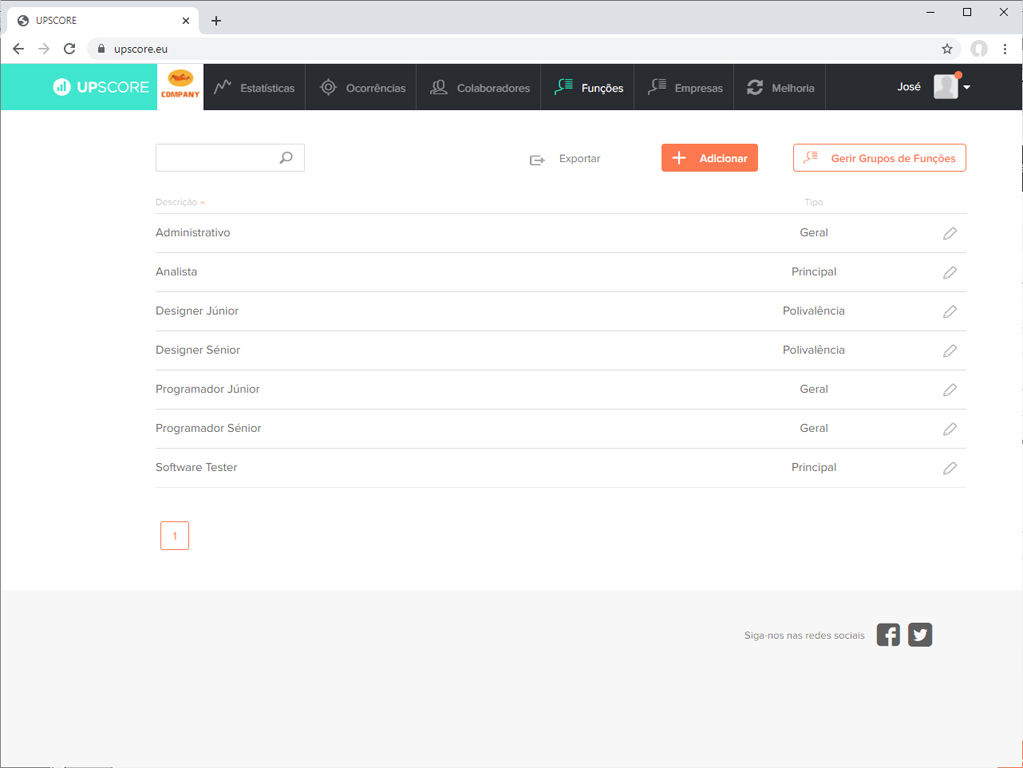Open the Facebook social icon

[888, 634]
